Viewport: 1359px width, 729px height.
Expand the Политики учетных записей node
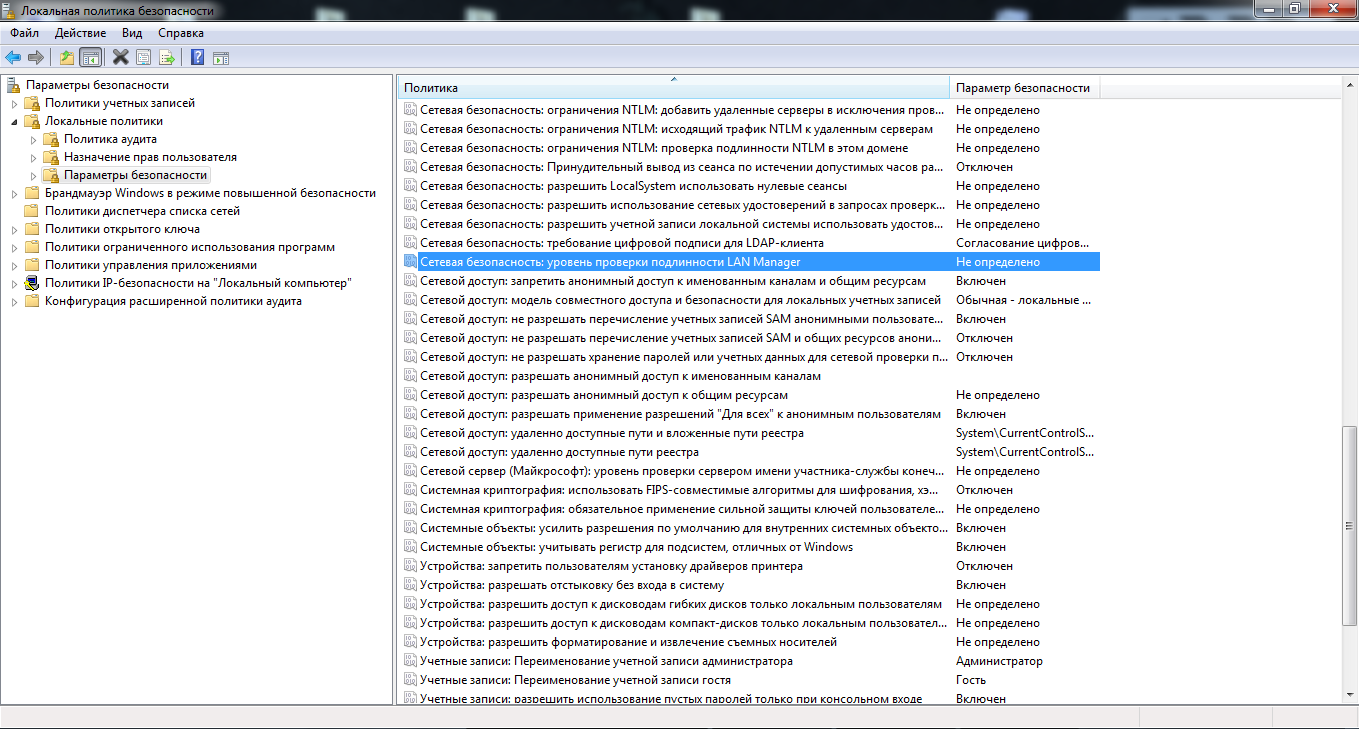[14, 104]
